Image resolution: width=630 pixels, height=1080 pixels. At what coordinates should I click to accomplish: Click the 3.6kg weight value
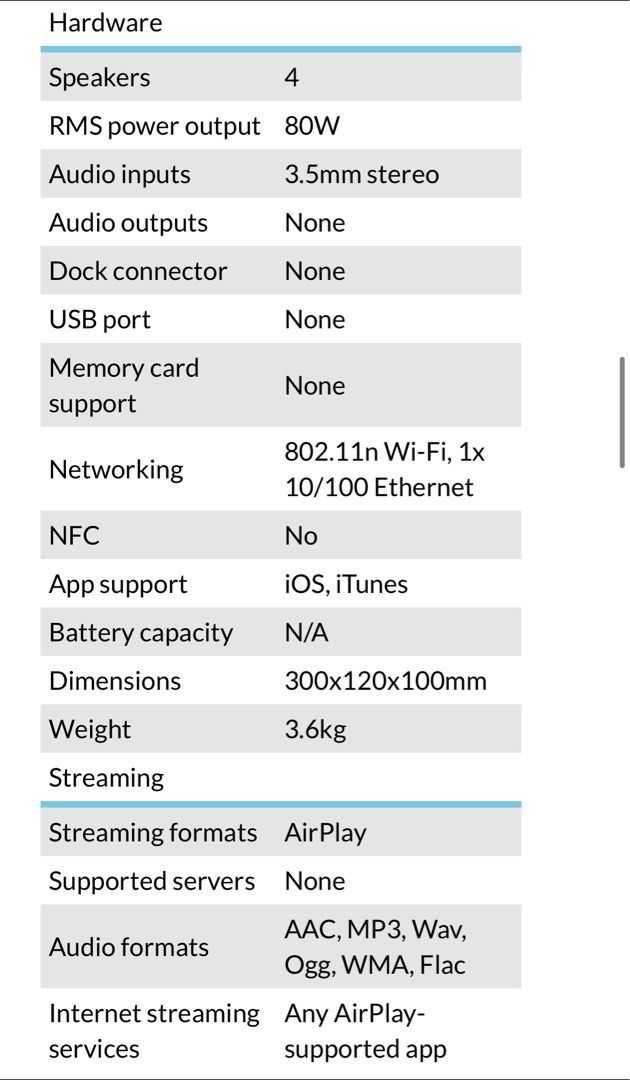315,729
